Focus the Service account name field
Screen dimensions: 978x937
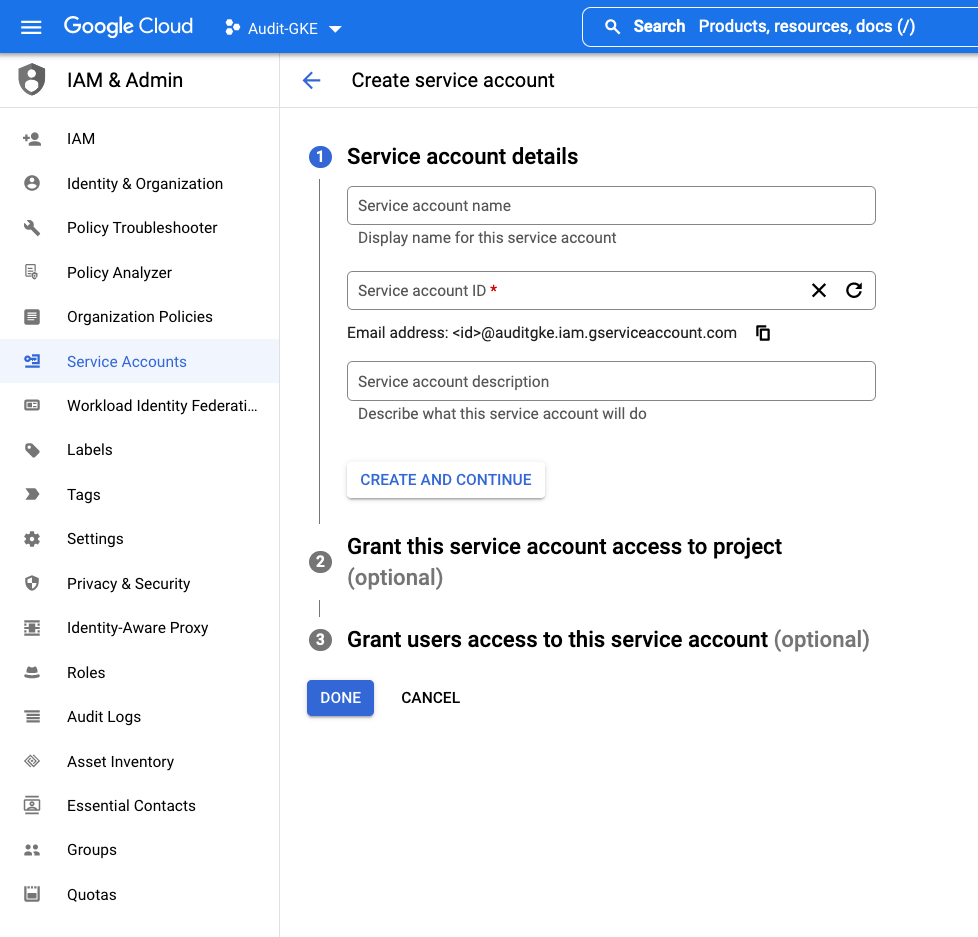pos(610,206)
